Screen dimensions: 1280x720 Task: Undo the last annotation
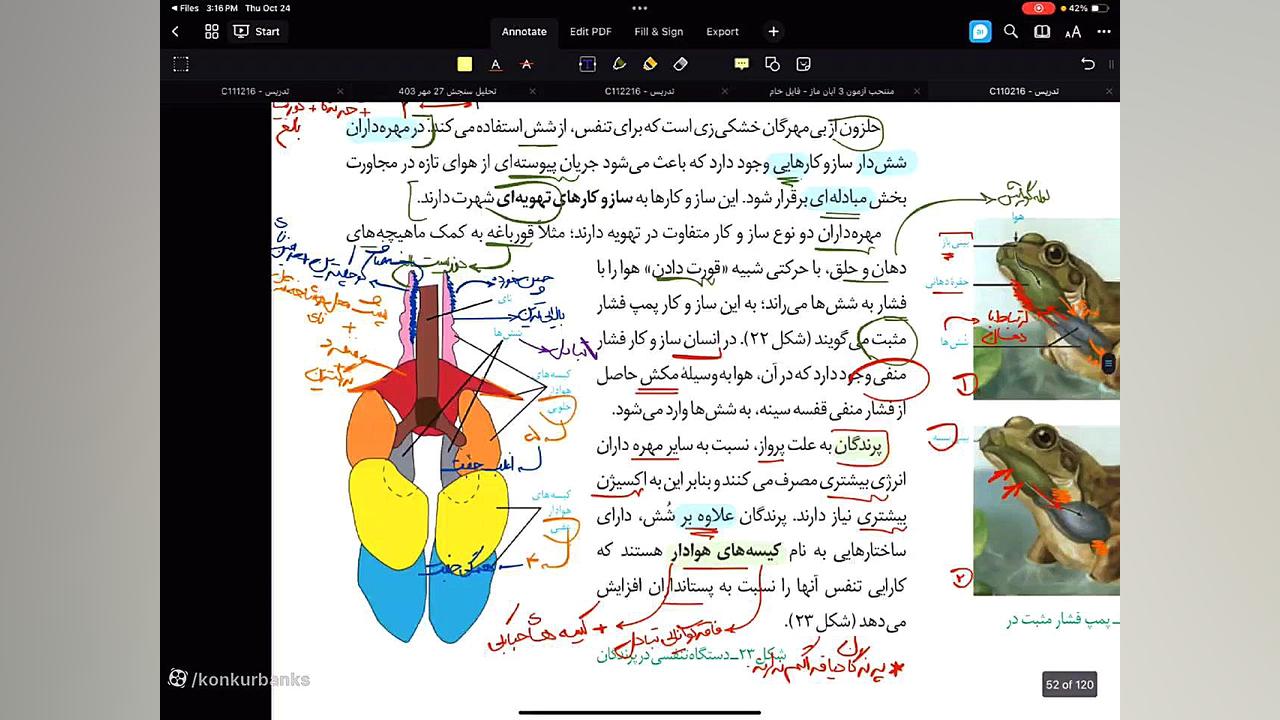1088,64
